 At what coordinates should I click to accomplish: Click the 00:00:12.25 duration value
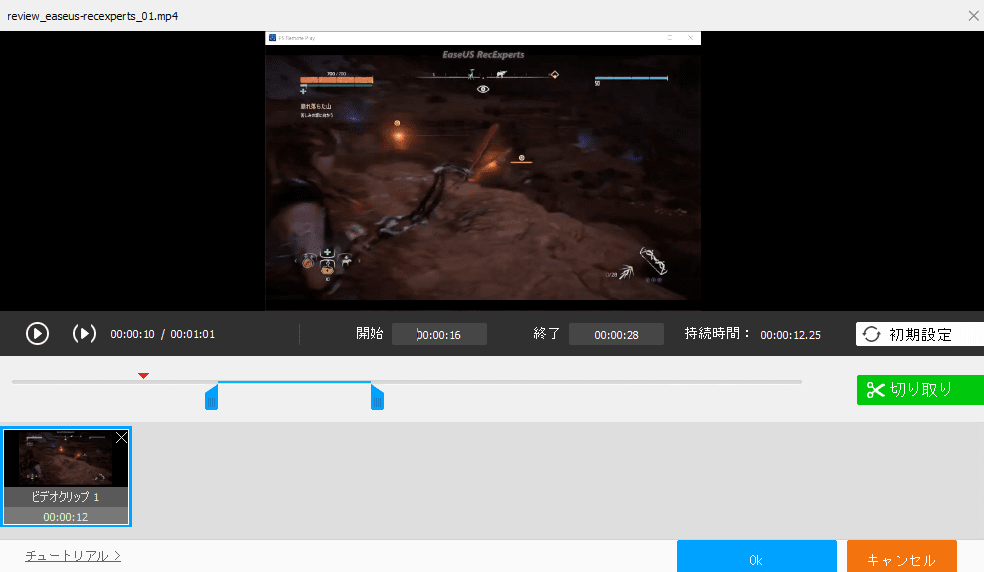tap(790, 335)
